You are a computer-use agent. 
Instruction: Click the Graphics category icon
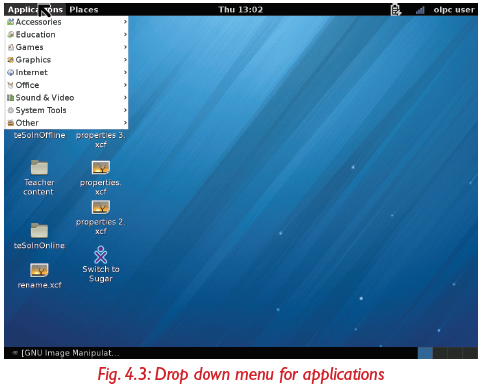(11, 60)
